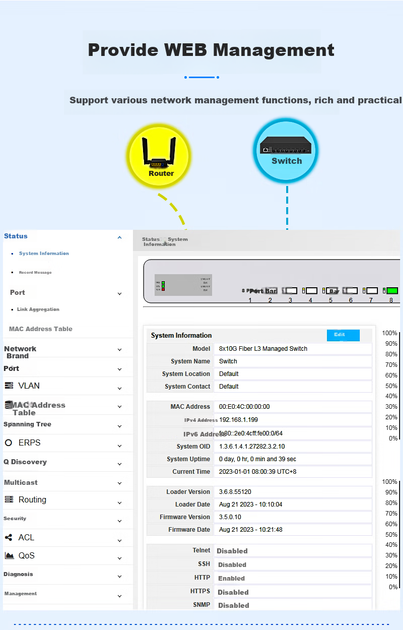Expand chevron beside Port under Status
The width and height of the screenshot is (403, 630).
click(x=119, y=294)
